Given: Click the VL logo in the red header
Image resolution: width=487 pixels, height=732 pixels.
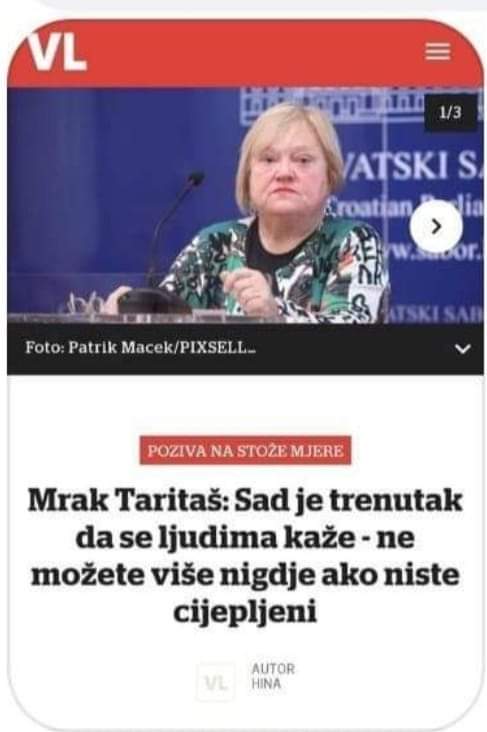Looking at the screenshot, I should point(58,52).
